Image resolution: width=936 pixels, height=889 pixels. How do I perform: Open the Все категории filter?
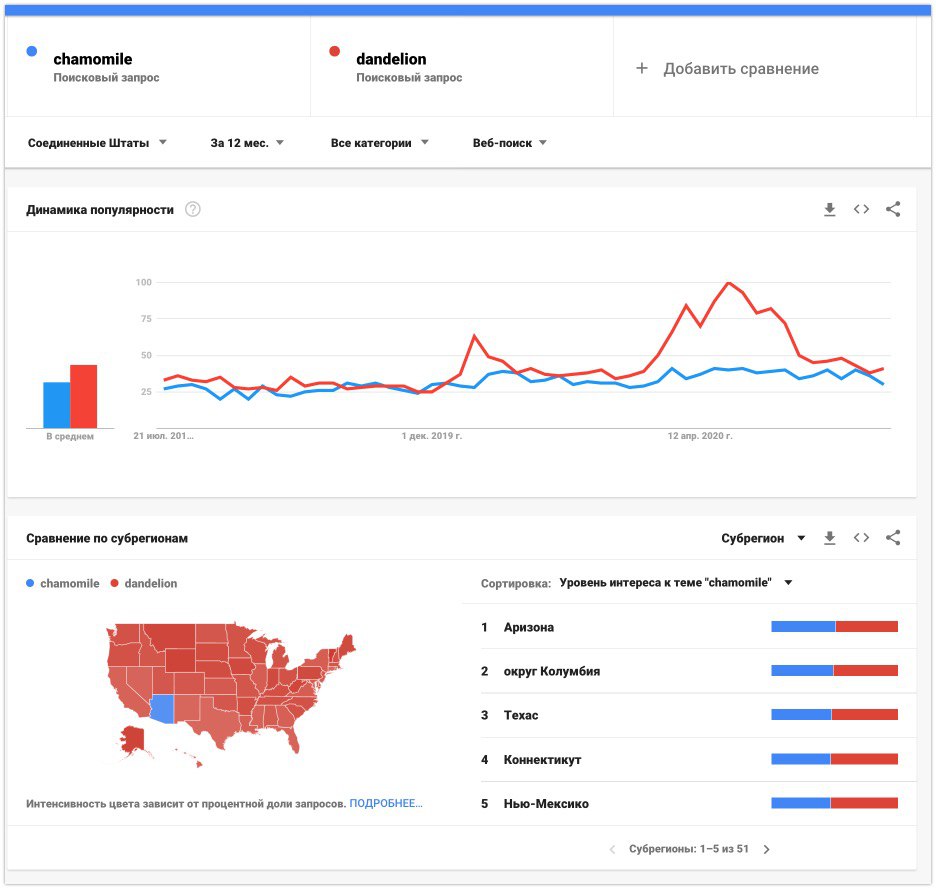click(x=380, y=143)
